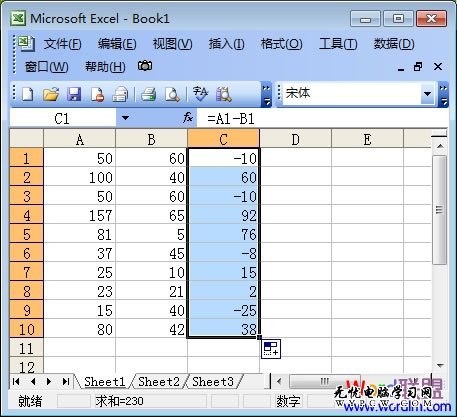Image resolution: width=457 pixels, height=417 pixels.
Task: Expand Formatting toolbar options chevron
Action: (444, 94)
